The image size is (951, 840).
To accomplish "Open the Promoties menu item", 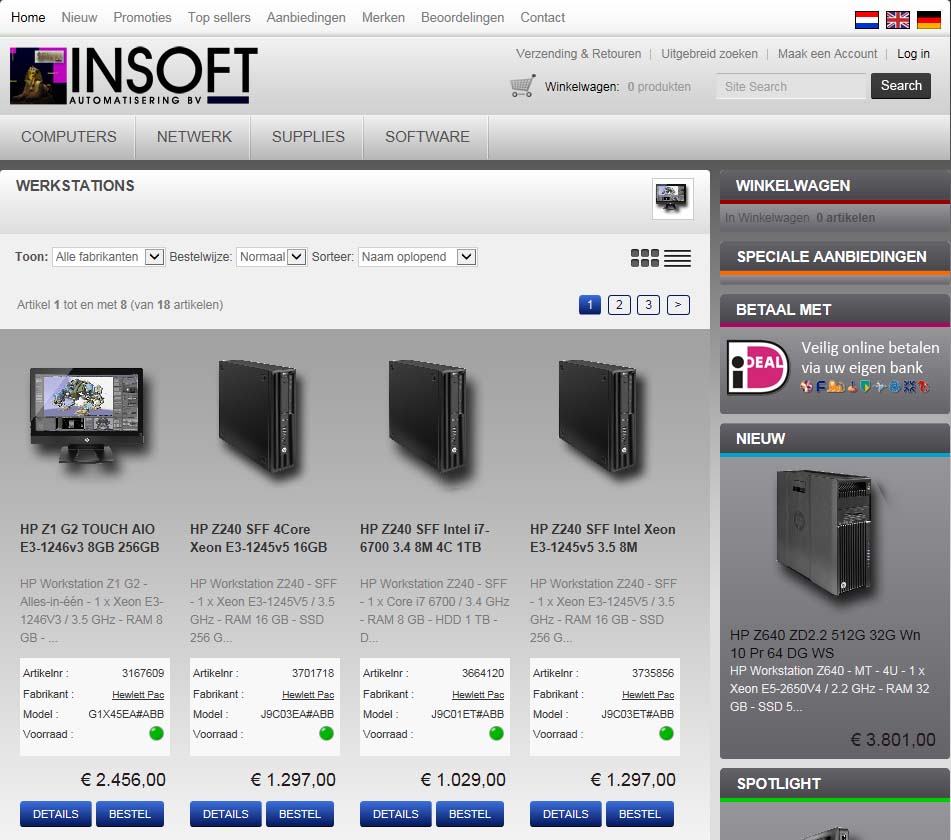I will 143,18.
